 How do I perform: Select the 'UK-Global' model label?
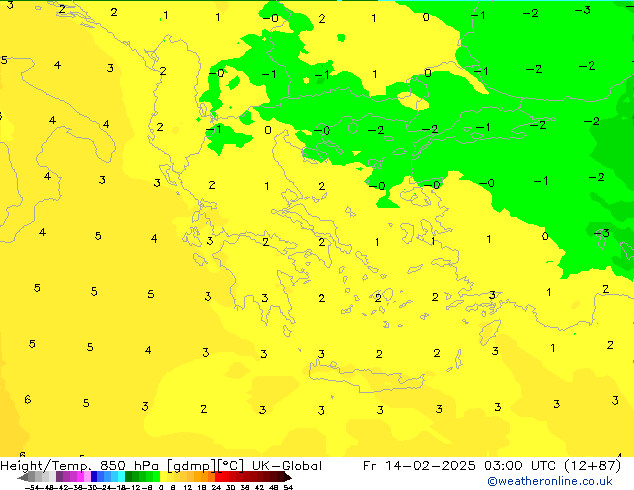pyautogui.click(x=287, y=466)
